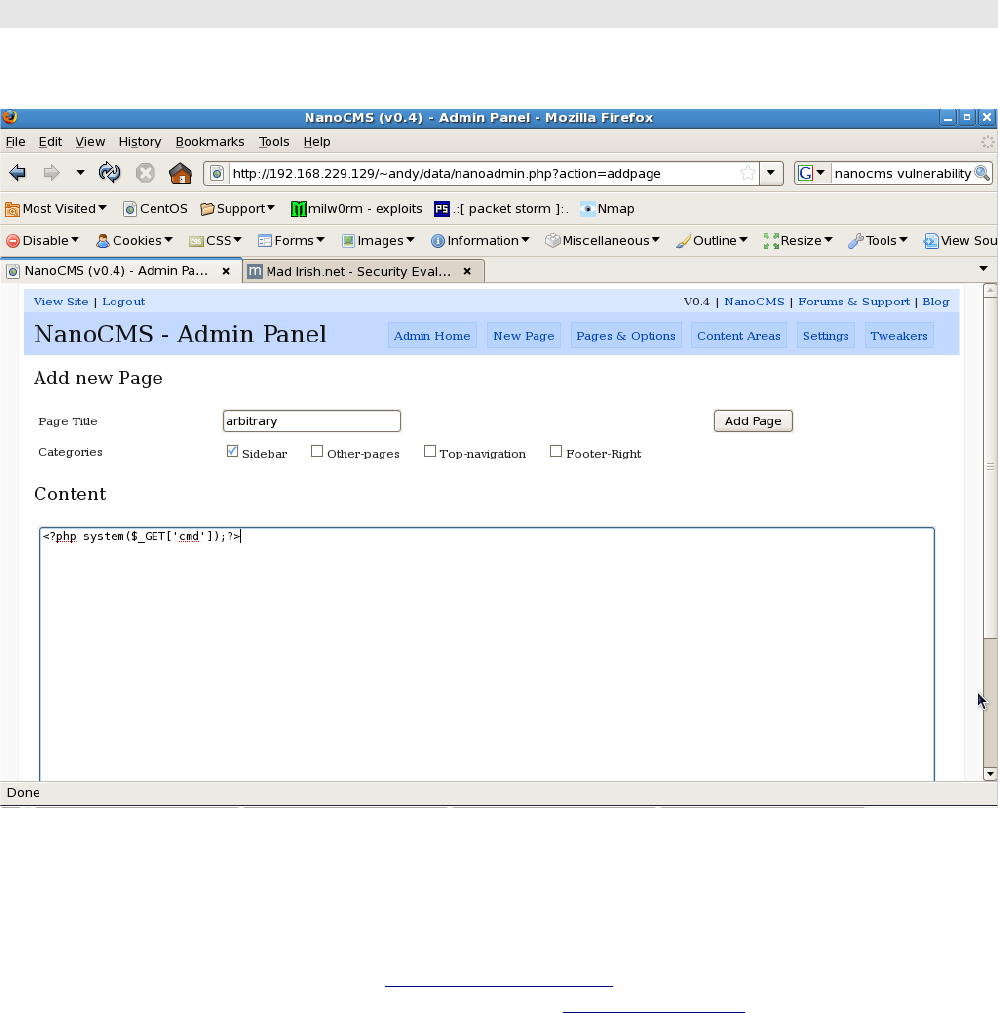Open the Disable menu in Web Developer toolbar
The height and width of the screenshot is (1013, 998).
(x=43, y=240)
